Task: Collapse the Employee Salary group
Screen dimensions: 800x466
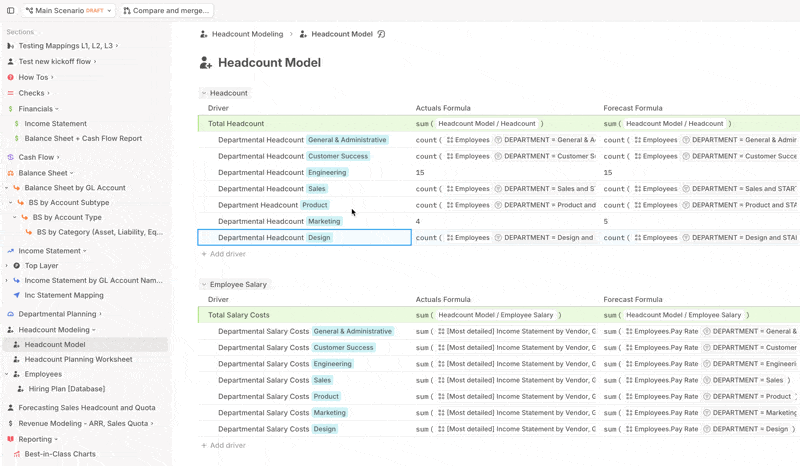Action: (204, 285)
